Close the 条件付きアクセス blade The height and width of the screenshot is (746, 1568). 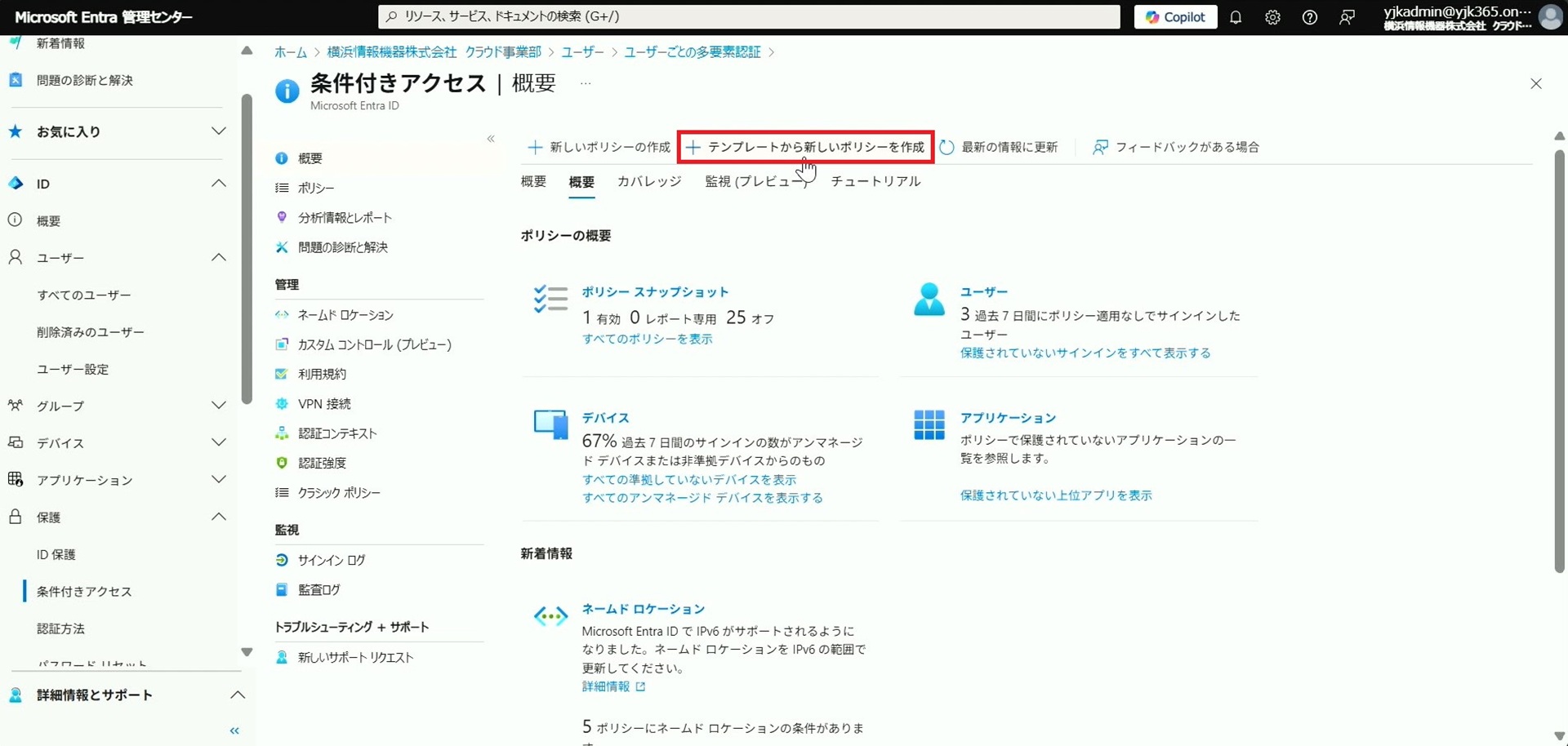(1536, 84)
